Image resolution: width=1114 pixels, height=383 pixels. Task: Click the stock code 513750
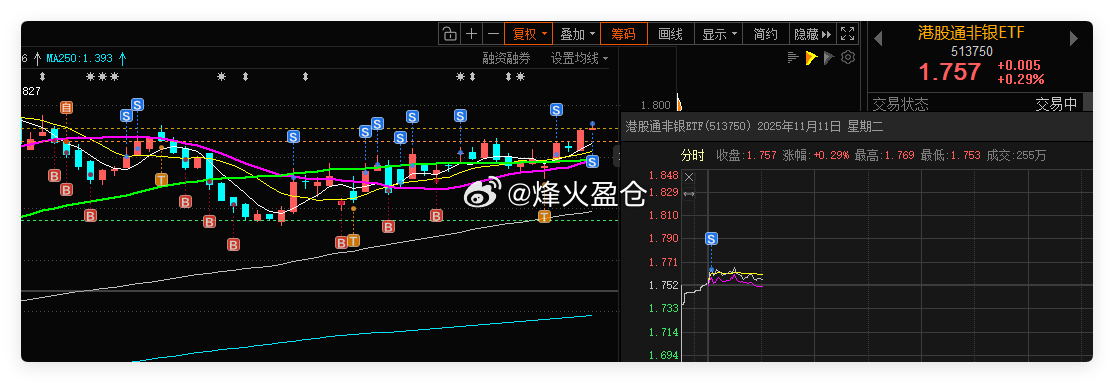coord(972,51)
